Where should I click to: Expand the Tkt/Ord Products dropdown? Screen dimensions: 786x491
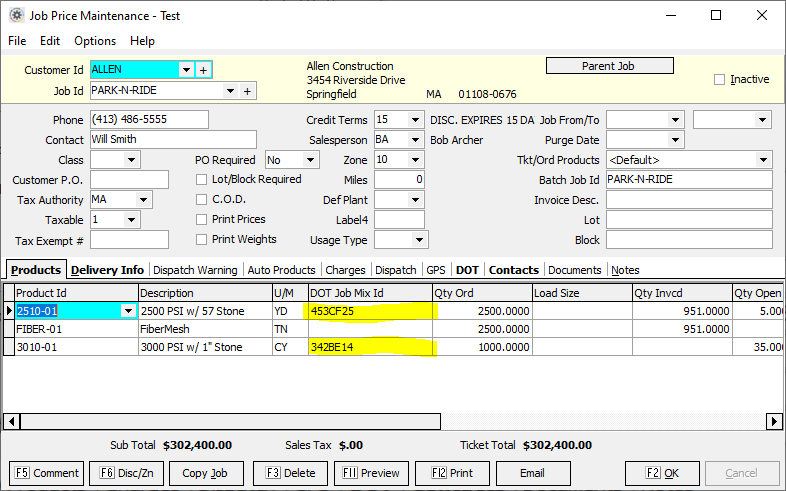click(764, 160)
